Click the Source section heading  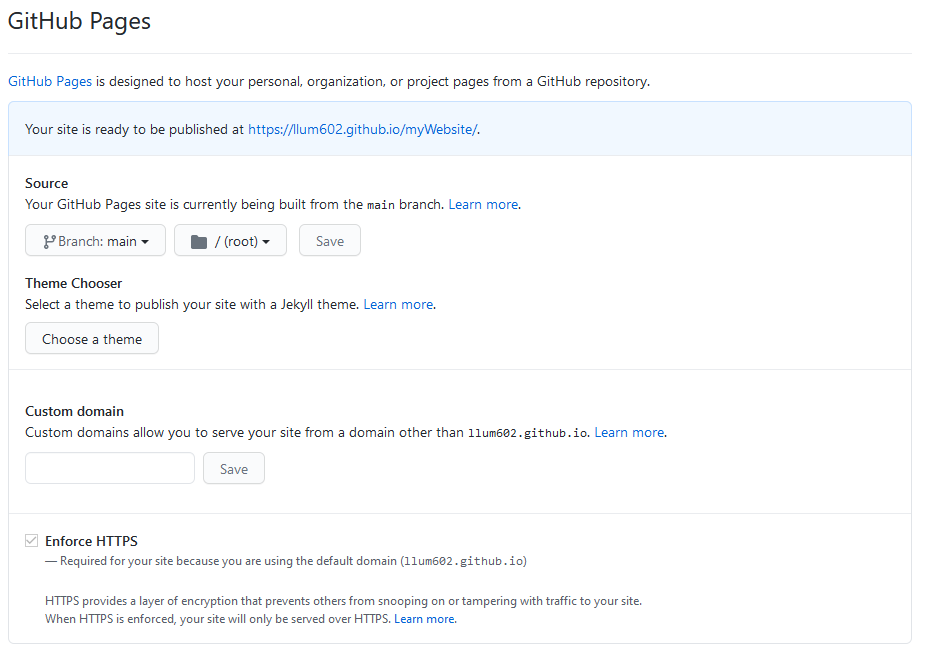click(x=46, y=183)
